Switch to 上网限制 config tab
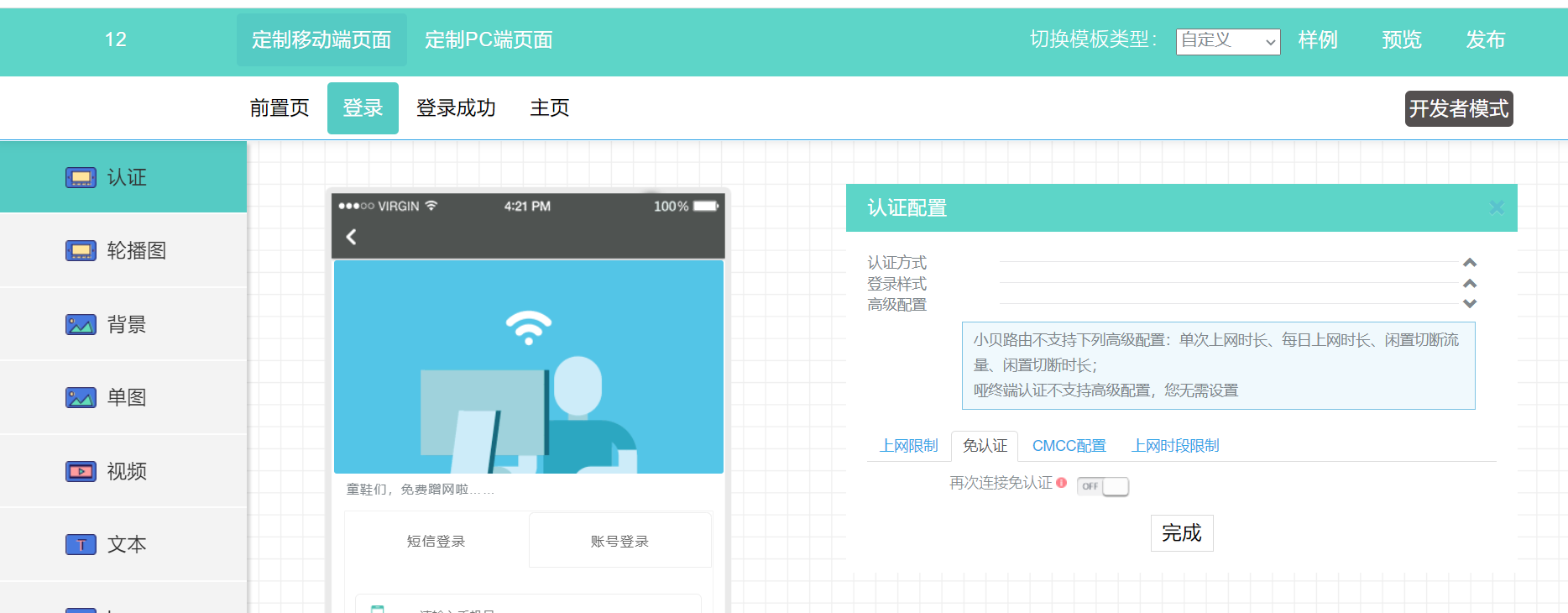This screenshot has width=1568, height=613. pyautogui.click(x=909, y=446)
